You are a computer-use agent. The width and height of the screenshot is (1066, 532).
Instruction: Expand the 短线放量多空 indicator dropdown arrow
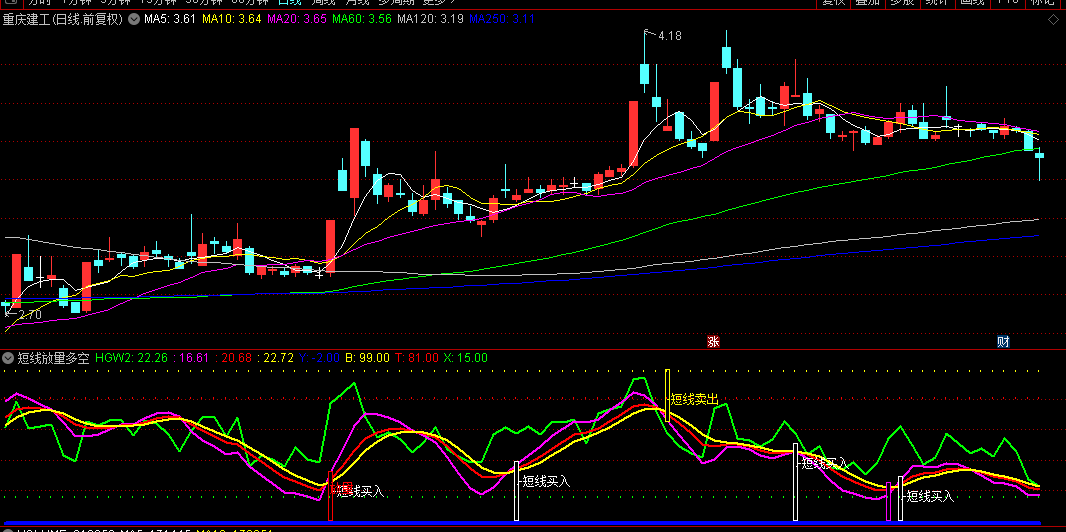pyautogui.click(x=8, y=357)
